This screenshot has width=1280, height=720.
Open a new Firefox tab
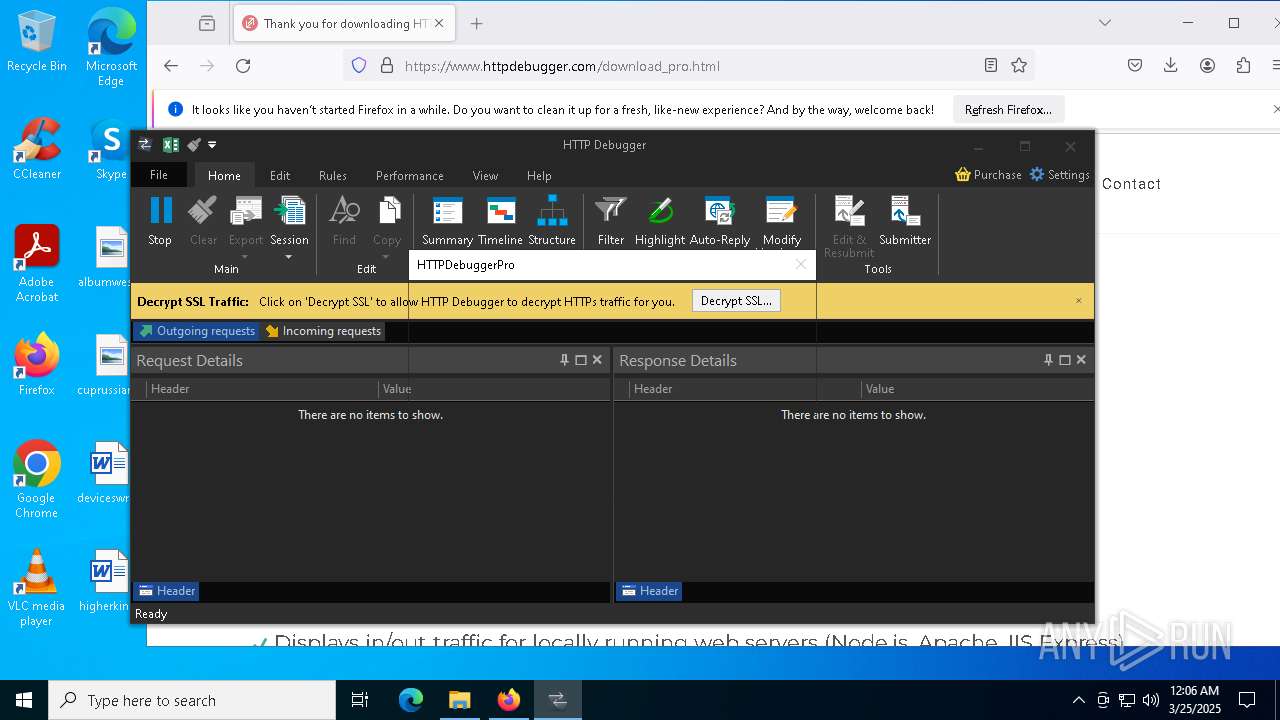coord(477,23)
